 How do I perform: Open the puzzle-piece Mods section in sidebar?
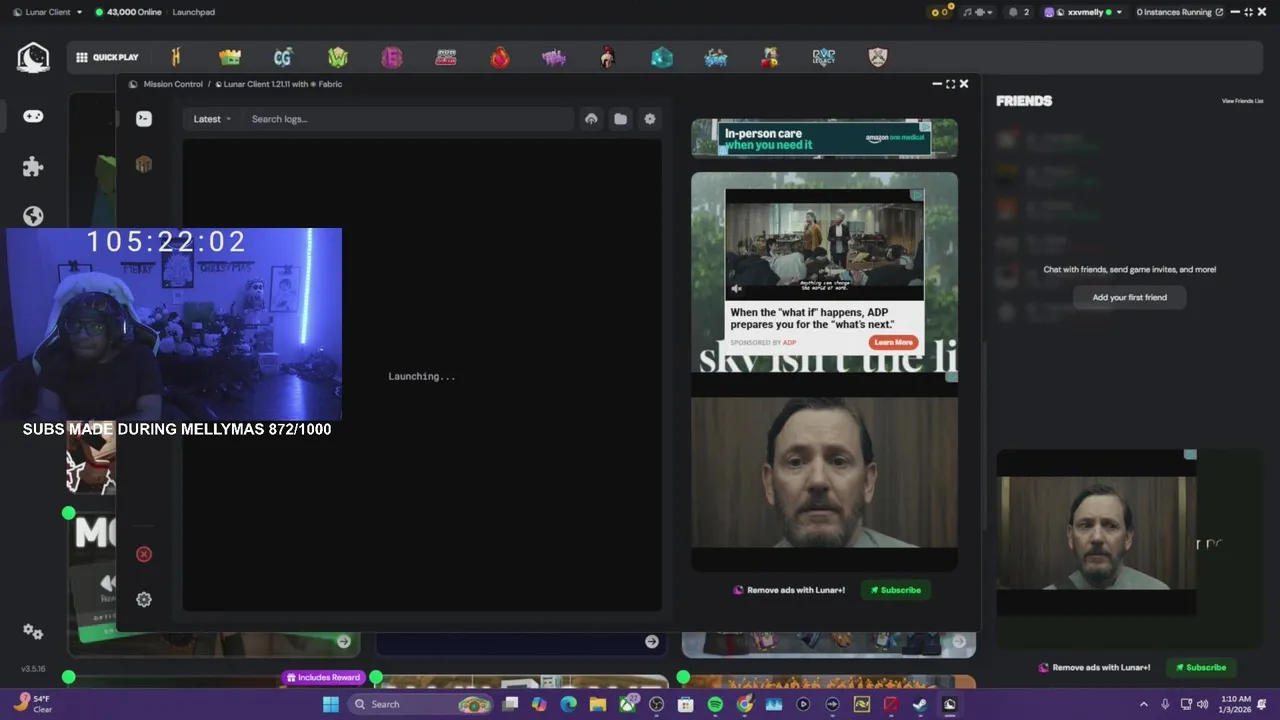(x=33, y=167)
